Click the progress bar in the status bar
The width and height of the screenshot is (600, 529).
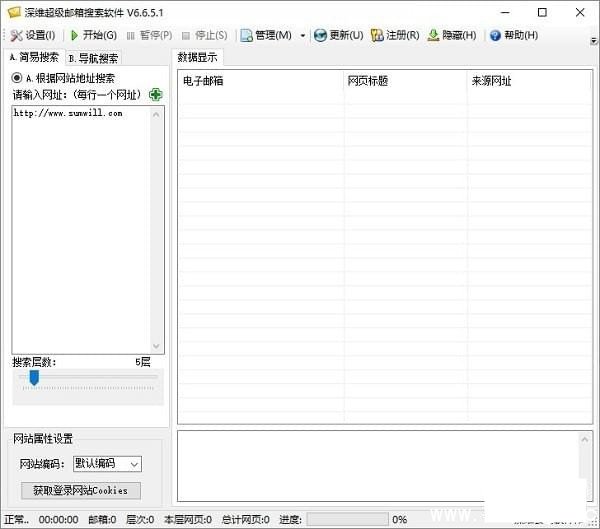(x=347, y=519)
